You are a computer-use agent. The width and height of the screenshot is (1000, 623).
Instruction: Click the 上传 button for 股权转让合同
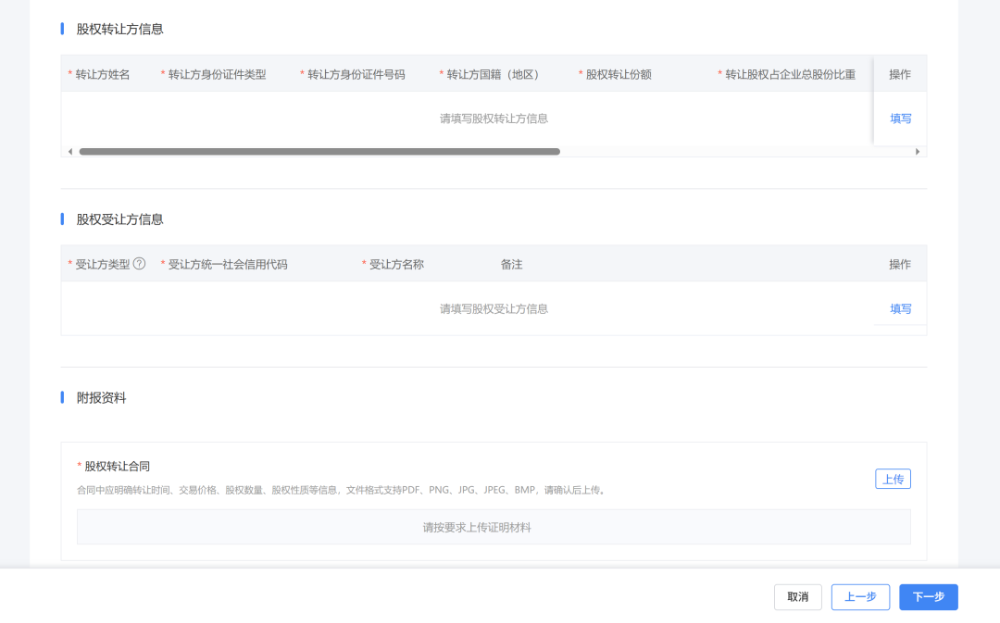click(893, 479)
